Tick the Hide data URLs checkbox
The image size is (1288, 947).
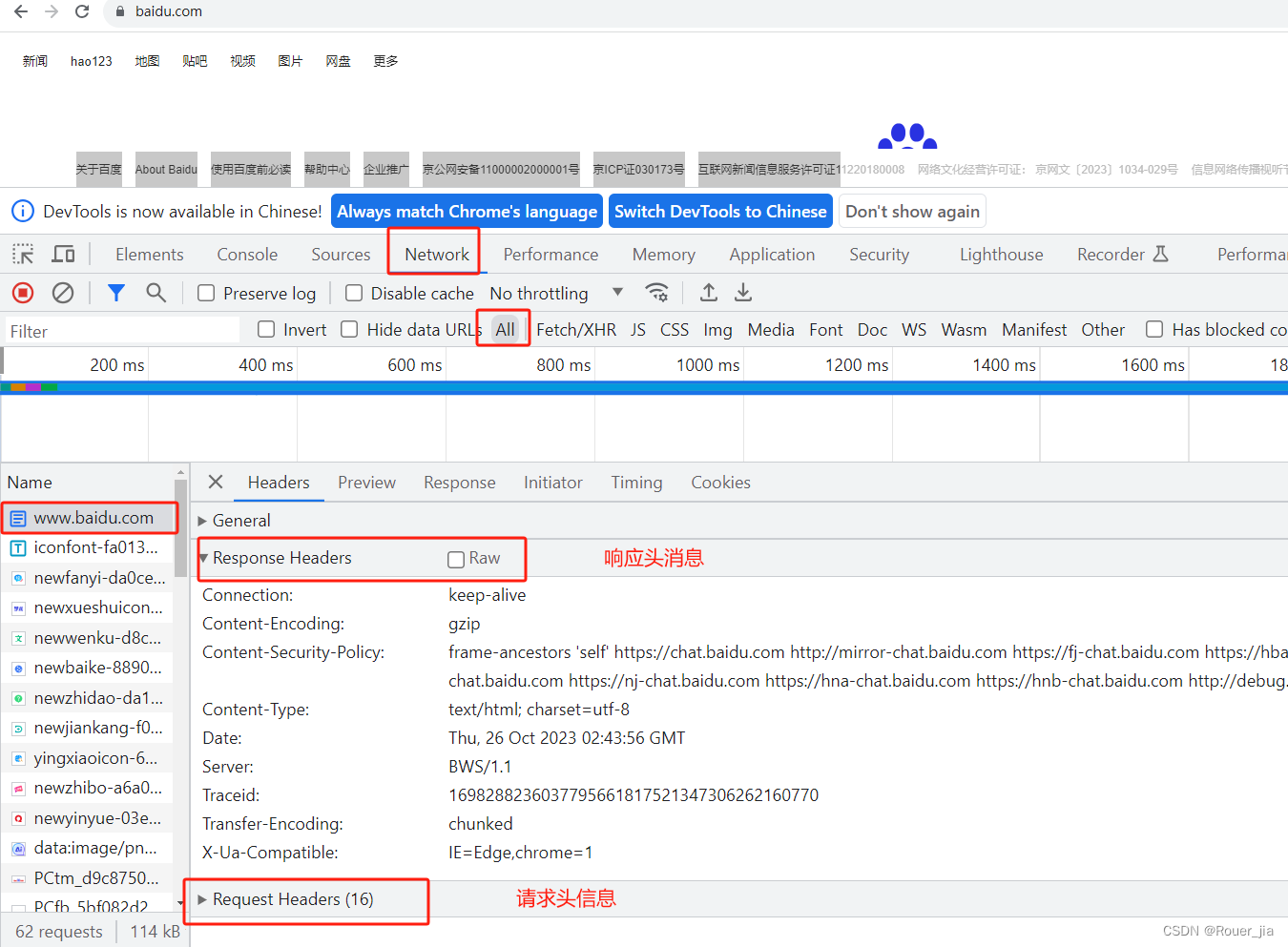[x=349, y=329]
